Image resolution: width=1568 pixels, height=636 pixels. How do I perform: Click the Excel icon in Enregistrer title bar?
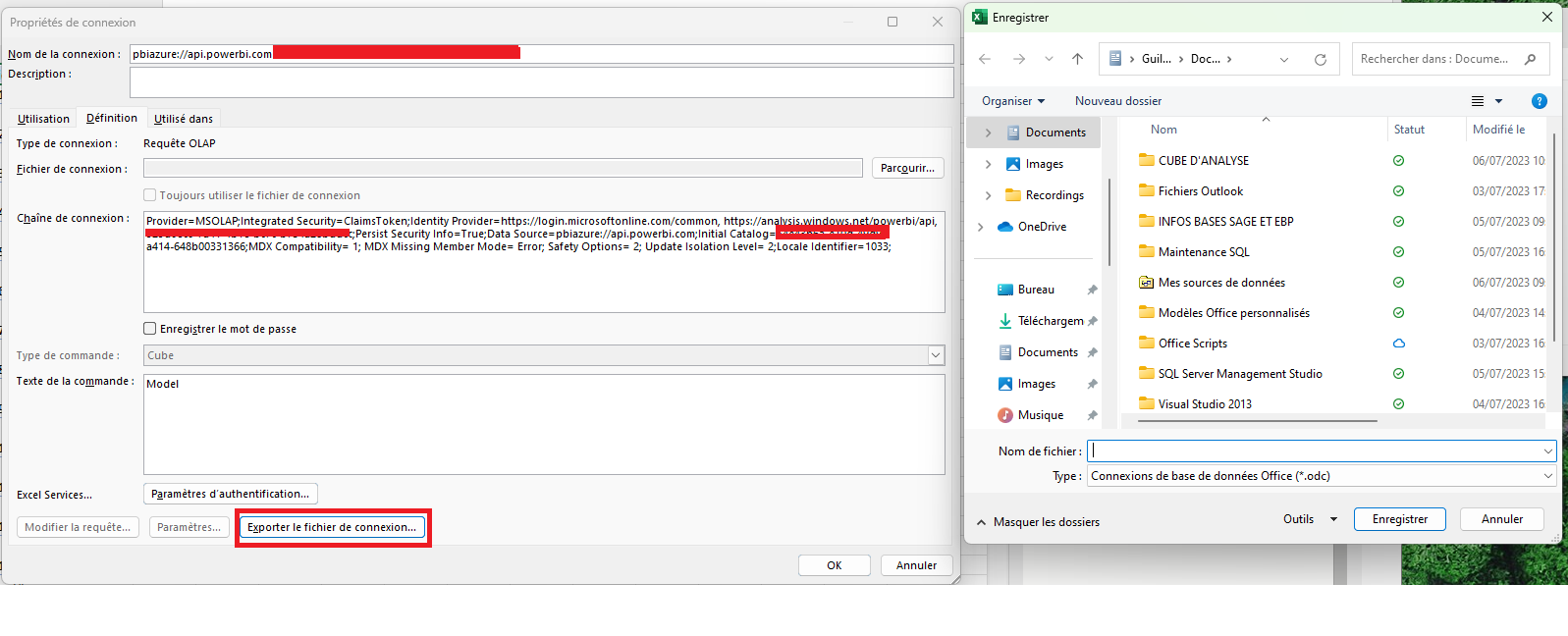coord(980,17)
